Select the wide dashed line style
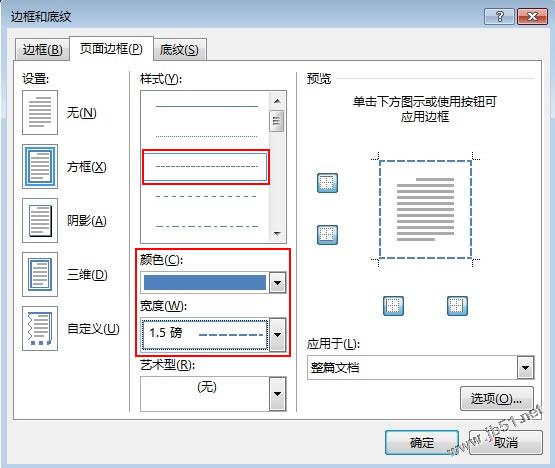 (x=207, y=196)
